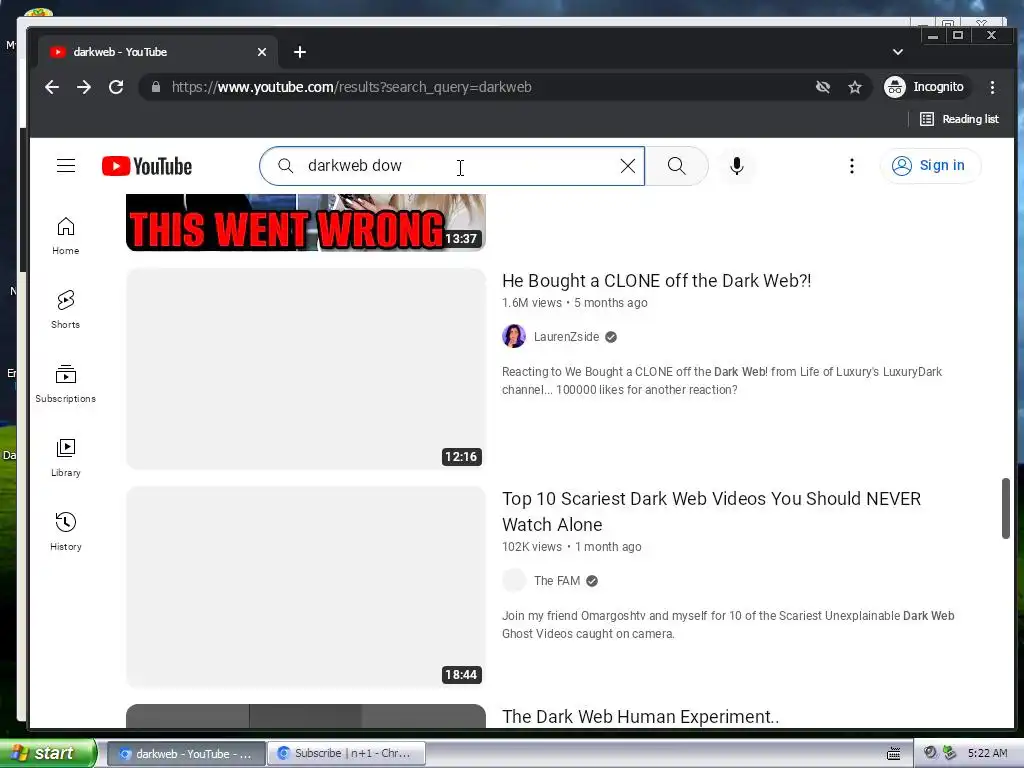Image resolution: width=1024 pixels, height=768 pixels.
Task: Click the Sign in button
Action: [x=931, y=166]
